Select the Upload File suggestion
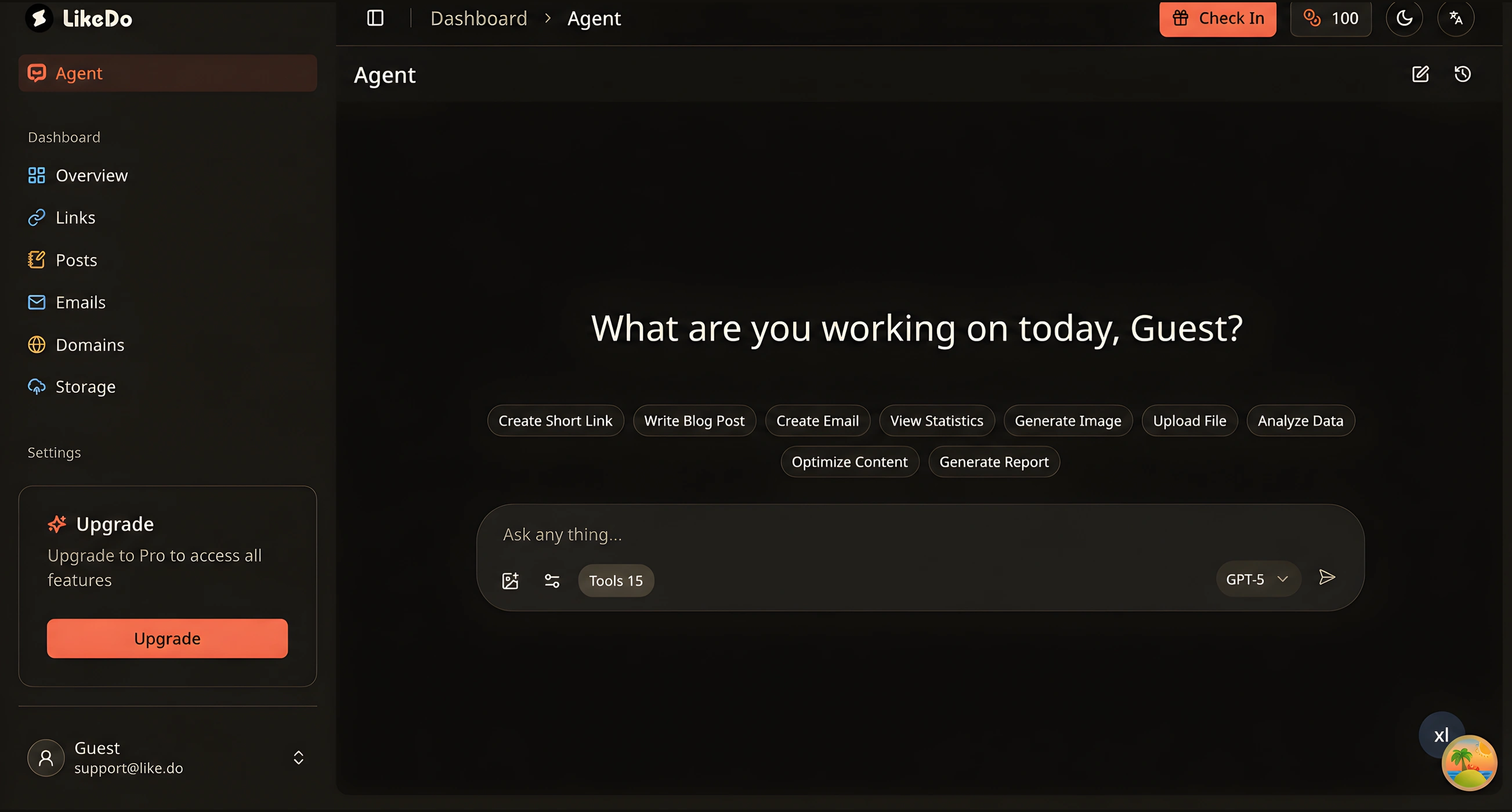Screen dimensions: 1512x812 coord(1189,421)
